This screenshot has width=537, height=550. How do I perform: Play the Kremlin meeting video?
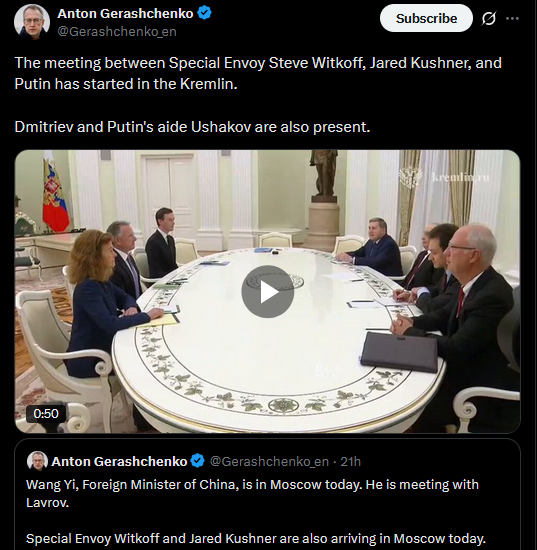268,291
